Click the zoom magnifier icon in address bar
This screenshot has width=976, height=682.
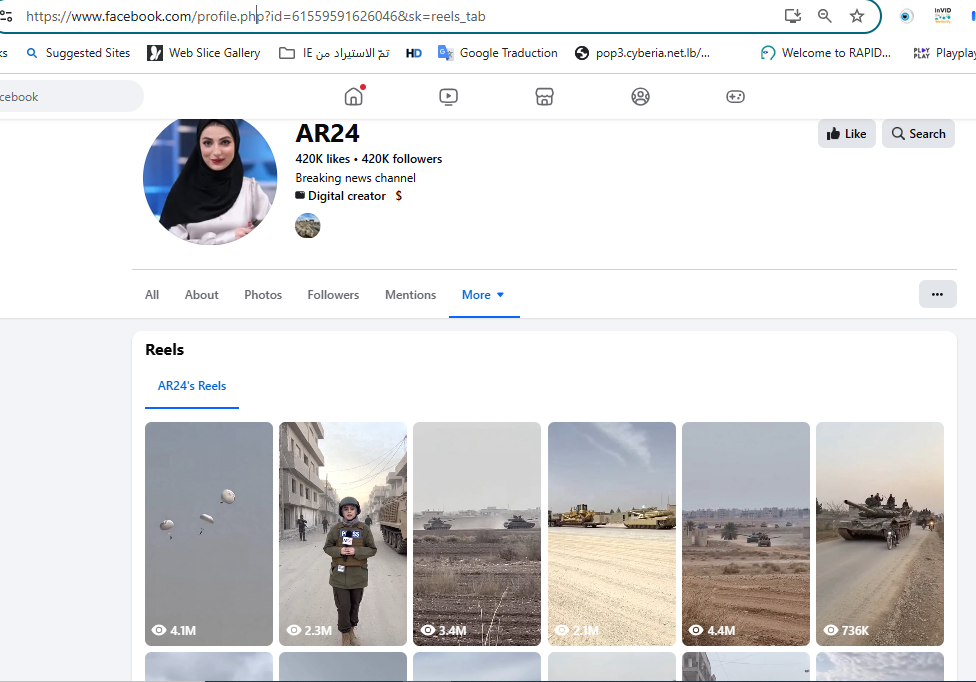click(824, 16)
